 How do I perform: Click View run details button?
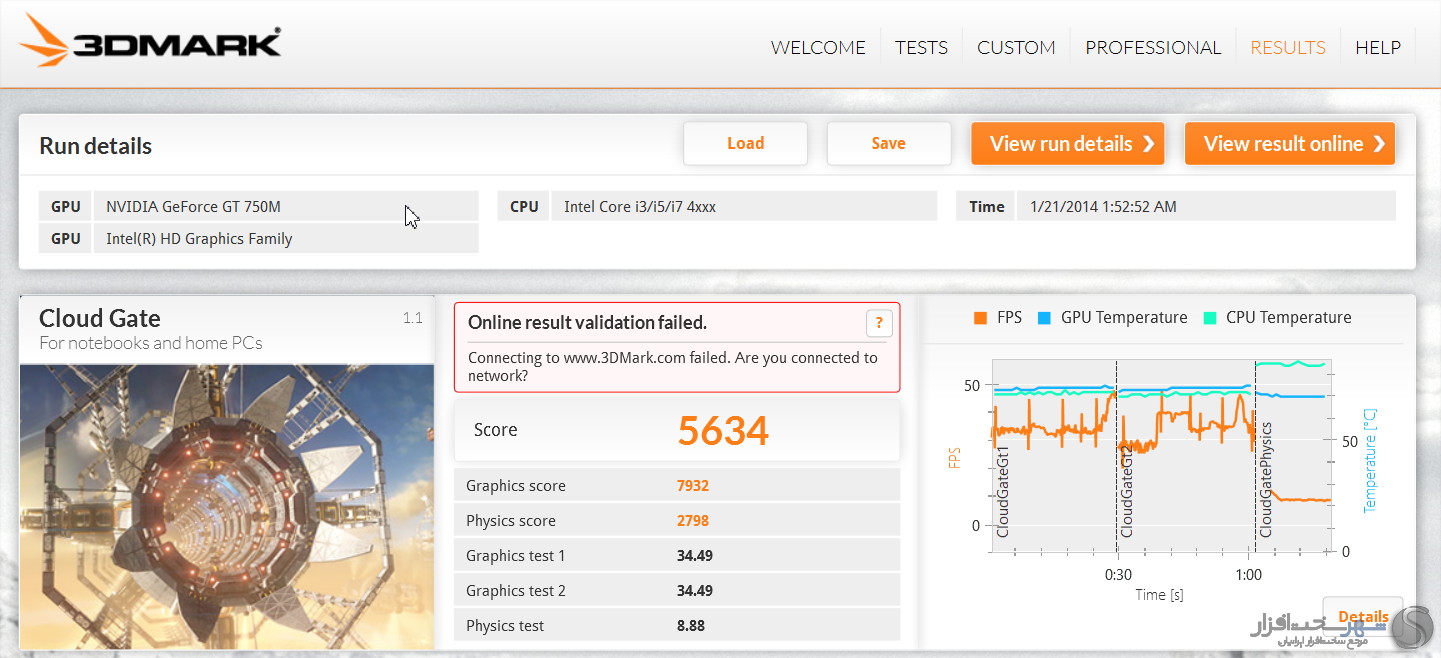tap(1069, 144)
